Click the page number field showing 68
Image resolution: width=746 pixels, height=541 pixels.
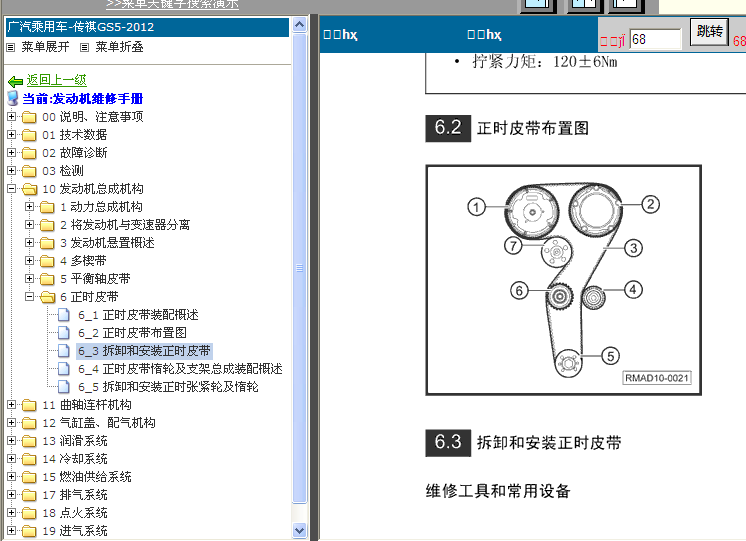(x=656, y=39)
